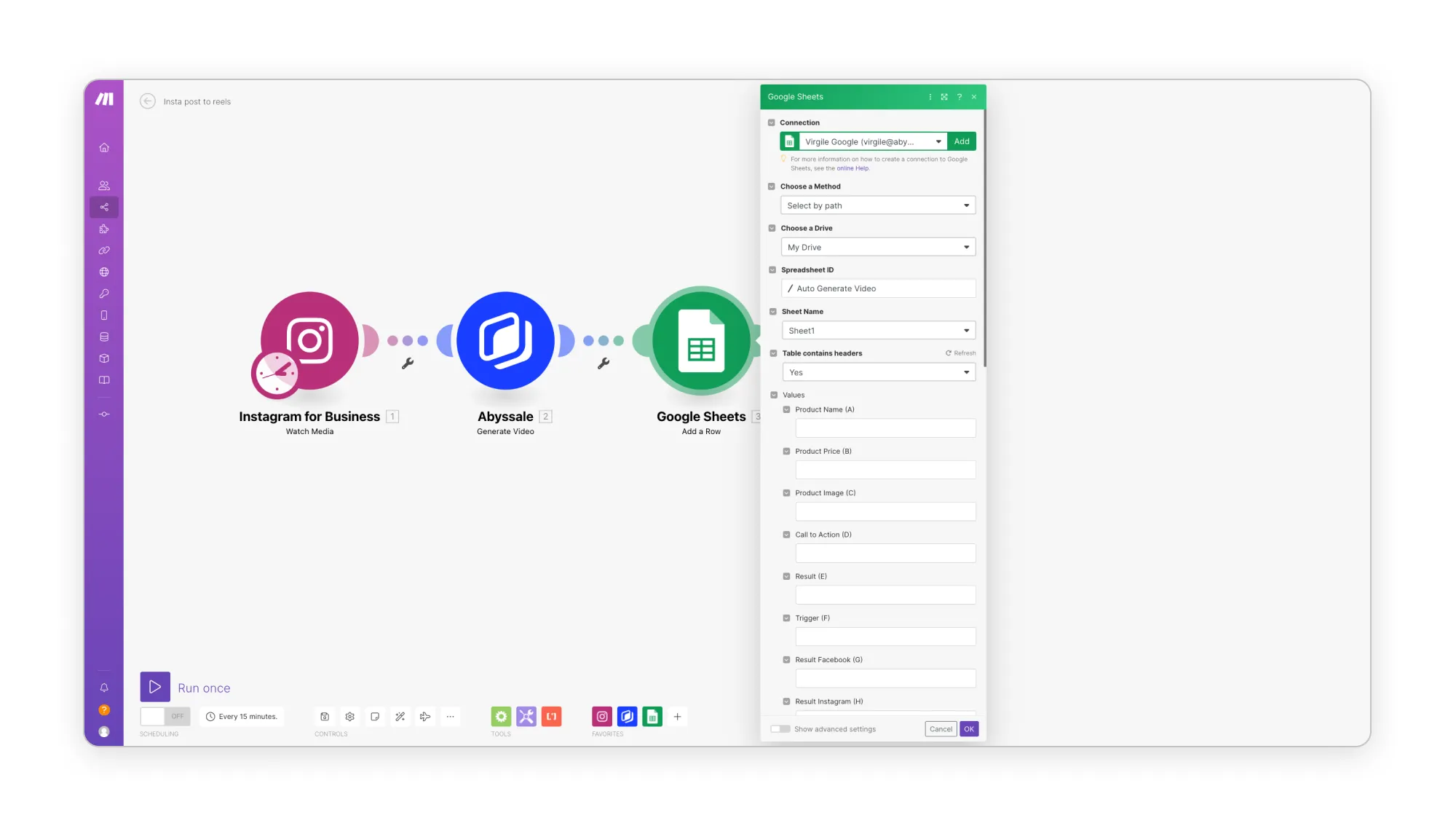Toggle the Choose a Drive checkbox

point(772,228)
